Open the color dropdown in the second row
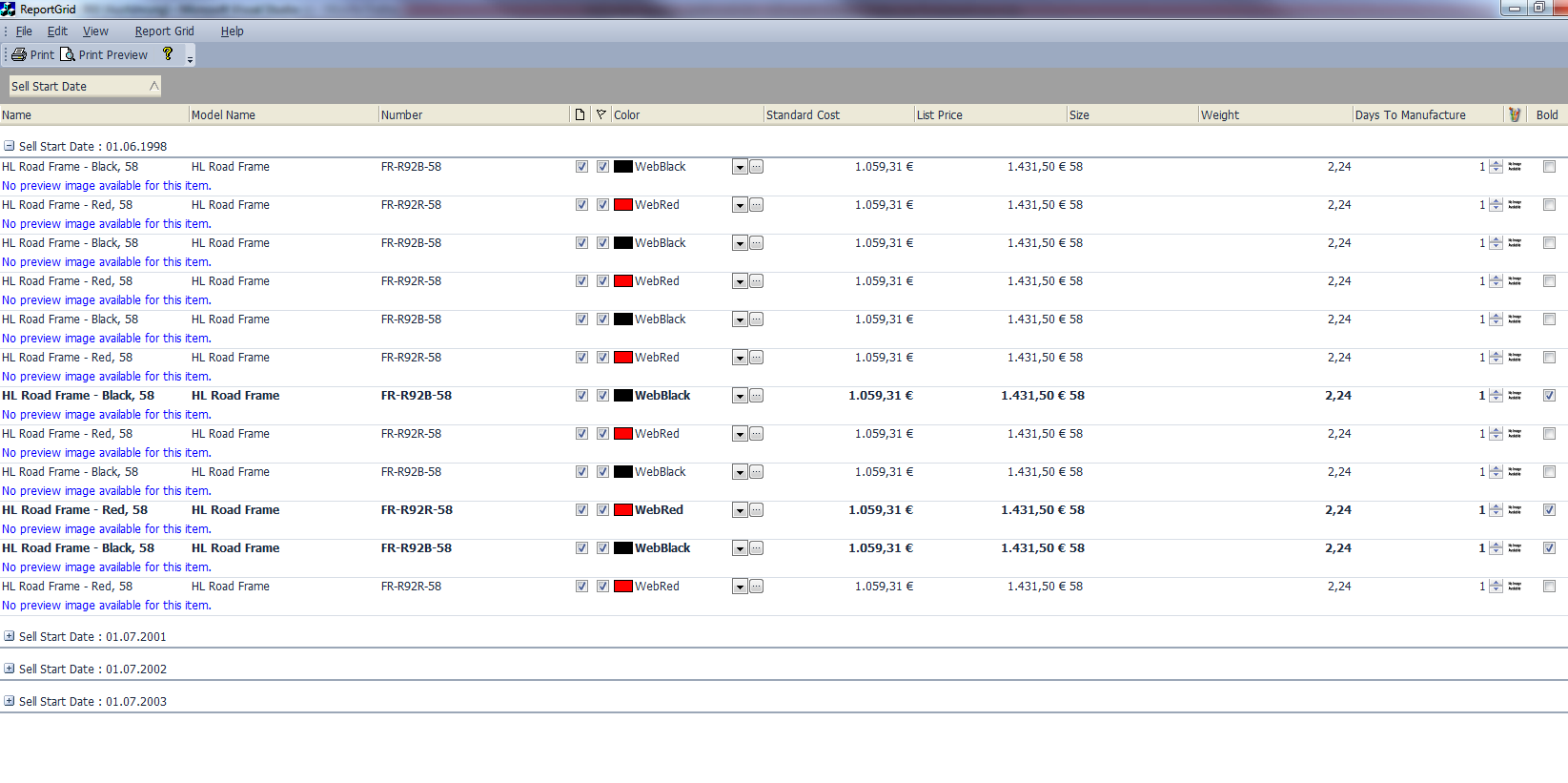The height and width of the screenshot is (783, 1568). click(740, 205)
